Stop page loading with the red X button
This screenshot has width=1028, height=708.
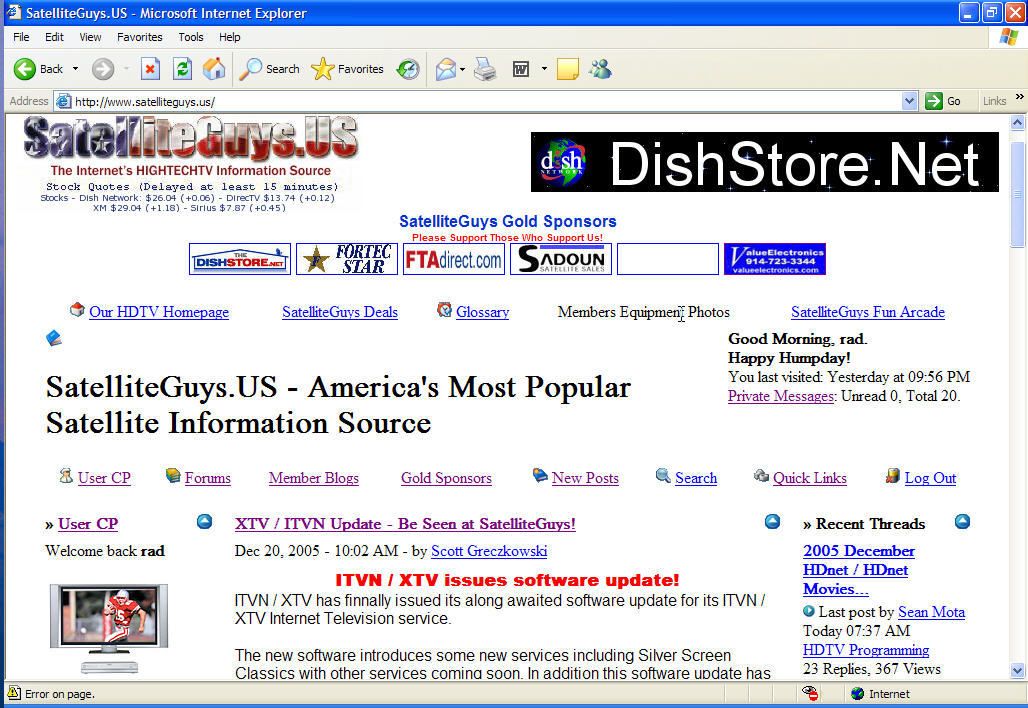150,69
